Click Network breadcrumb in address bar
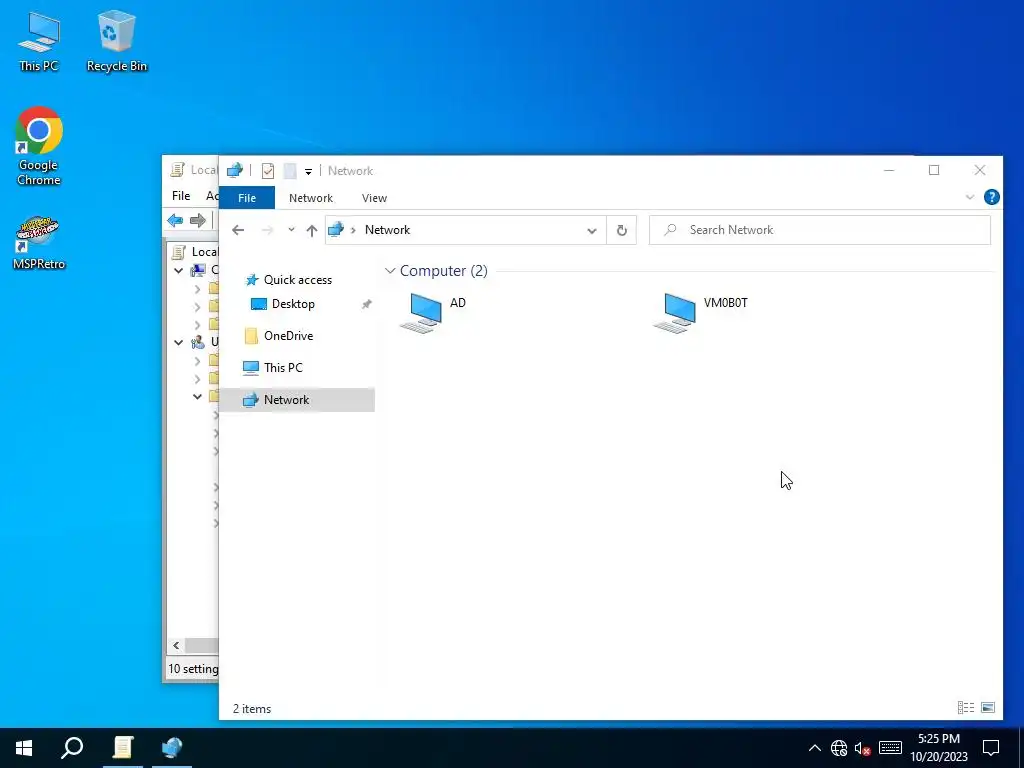Image resolution: width=1024 pixels, height=768 pixels. [x=387, y=230]
